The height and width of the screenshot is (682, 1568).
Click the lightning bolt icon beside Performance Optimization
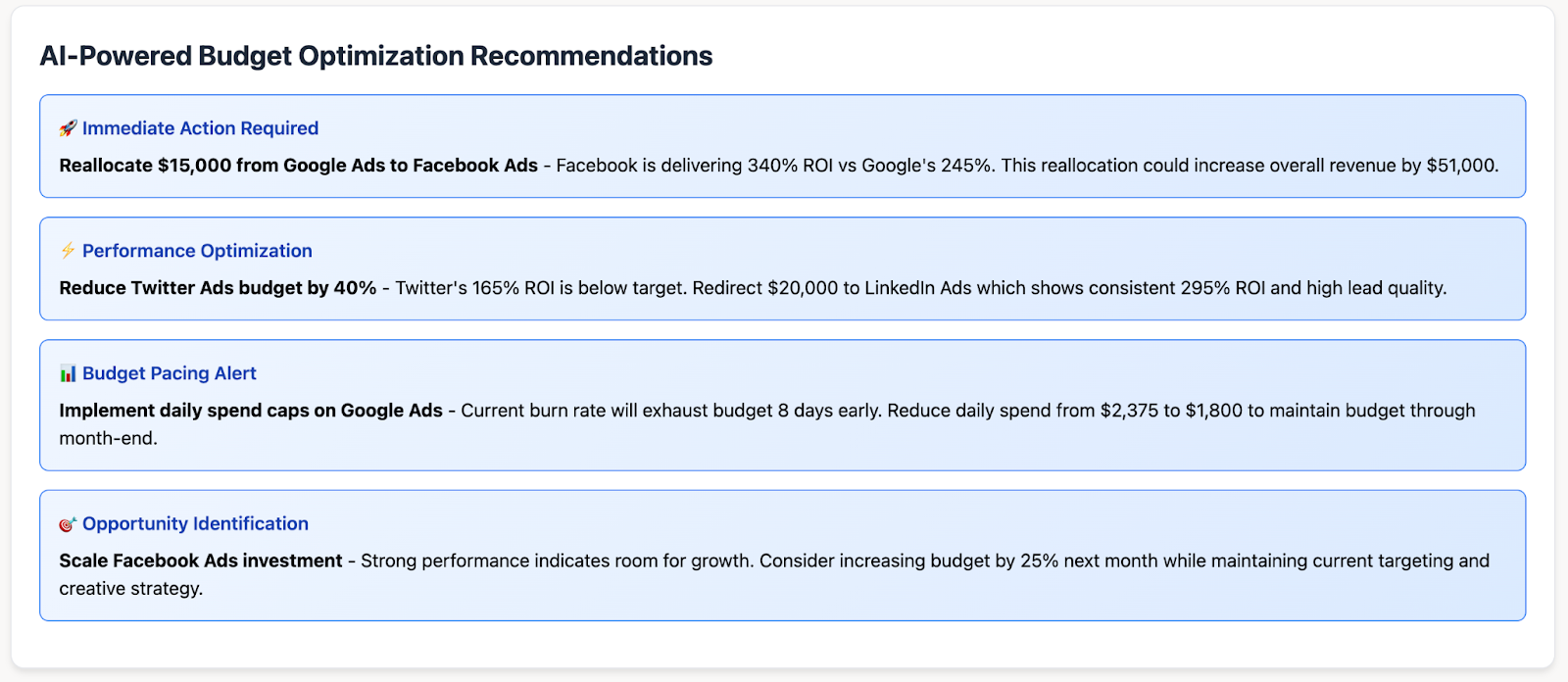(x=68, y=251)
